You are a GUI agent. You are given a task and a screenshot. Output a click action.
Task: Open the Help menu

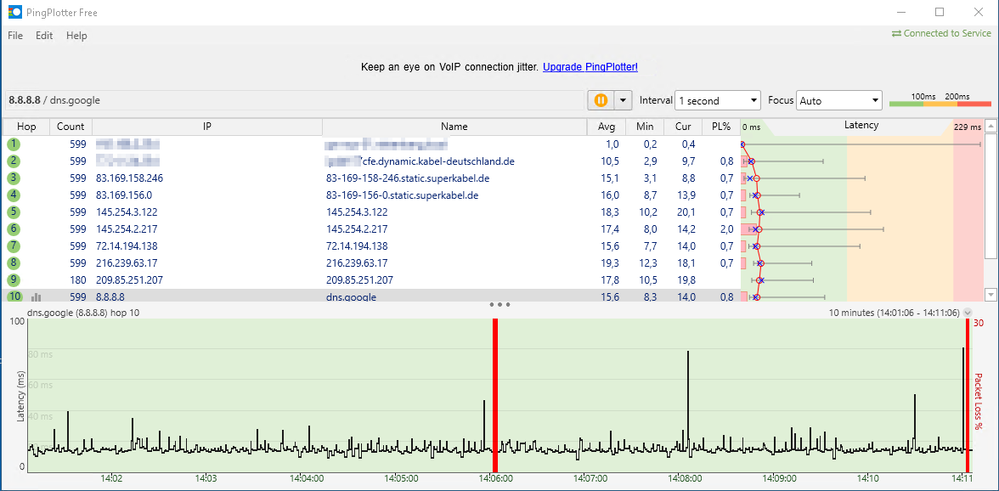coord(76,36)
